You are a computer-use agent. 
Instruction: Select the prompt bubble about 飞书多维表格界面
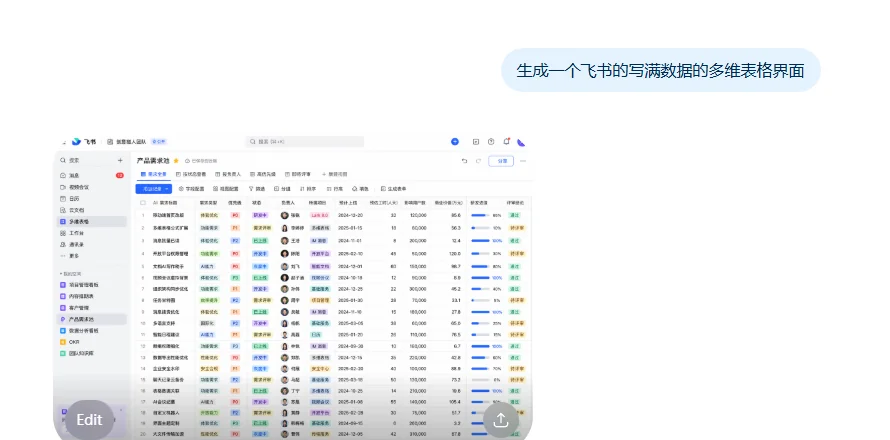pos(661,70)
